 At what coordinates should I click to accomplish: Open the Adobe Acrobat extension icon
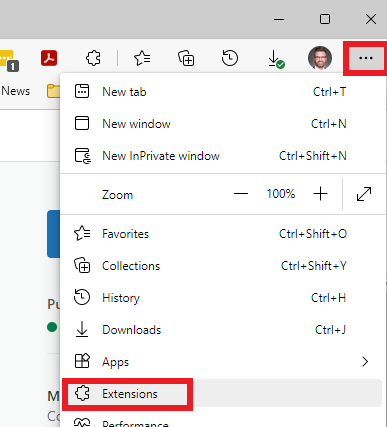click(x=49, y=58)
